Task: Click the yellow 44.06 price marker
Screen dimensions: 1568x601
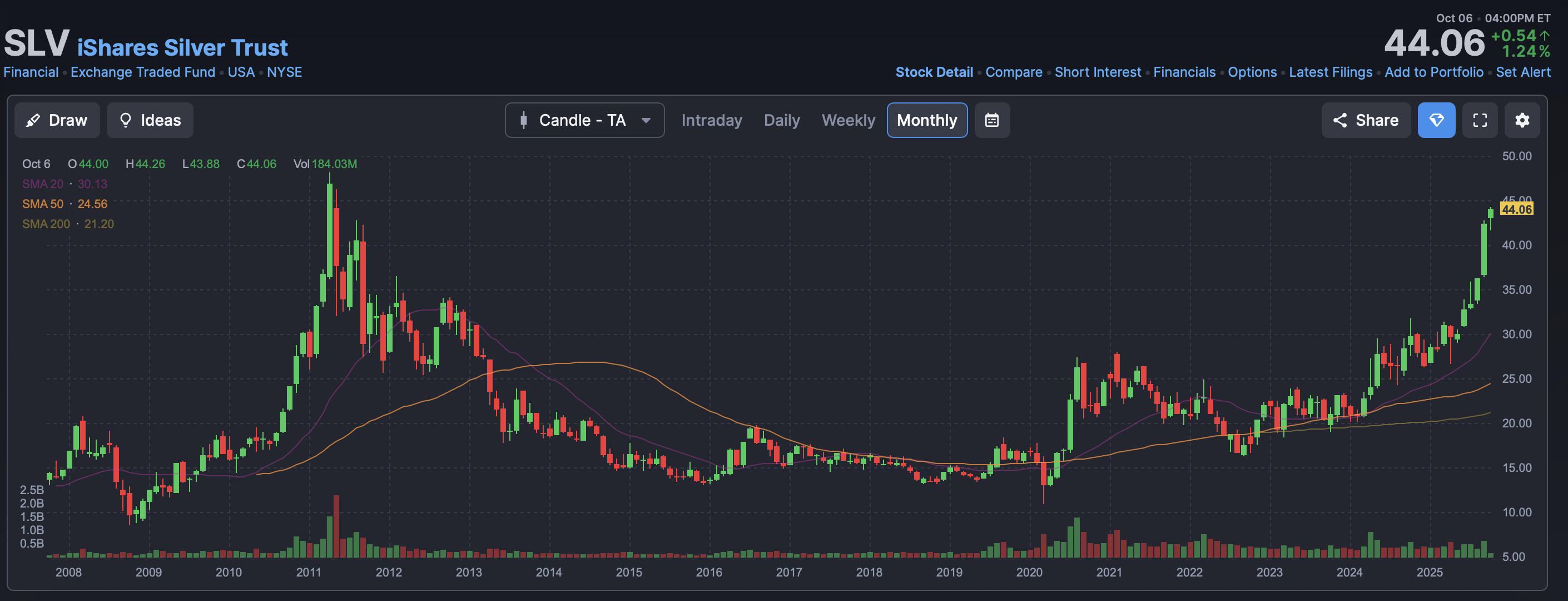Action: coord(1516,209)
